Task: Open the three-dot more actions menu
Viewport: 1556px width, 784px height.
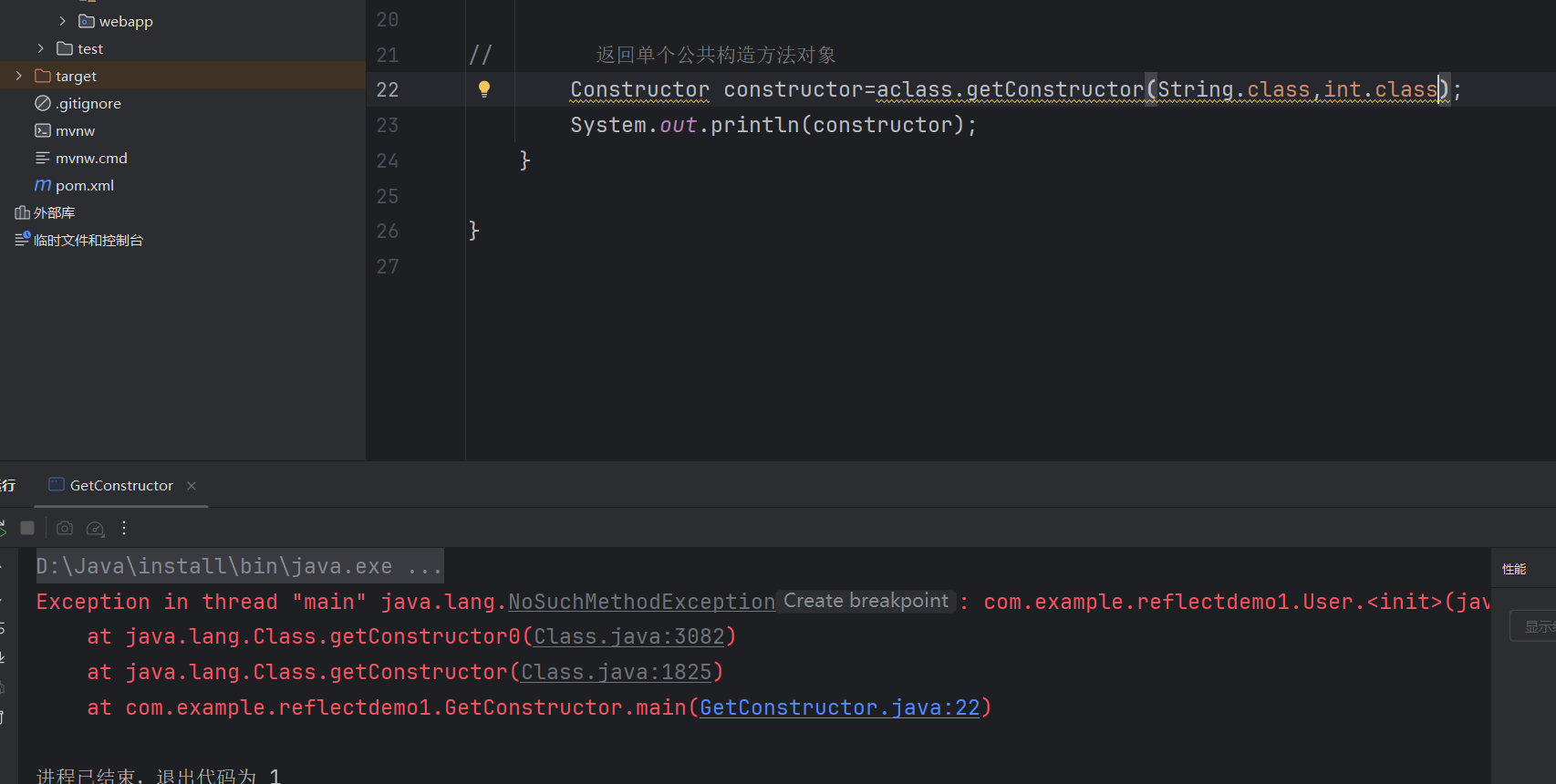Action: 124,528
